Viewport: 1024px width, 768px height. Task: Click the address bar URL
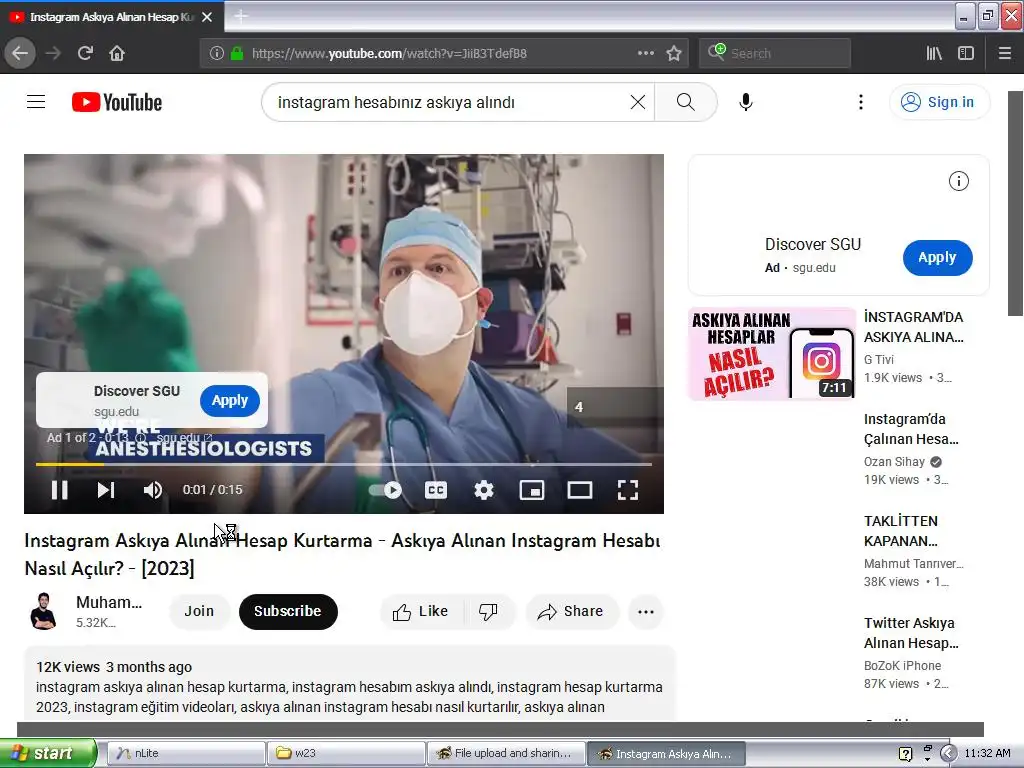pos(389,54)
